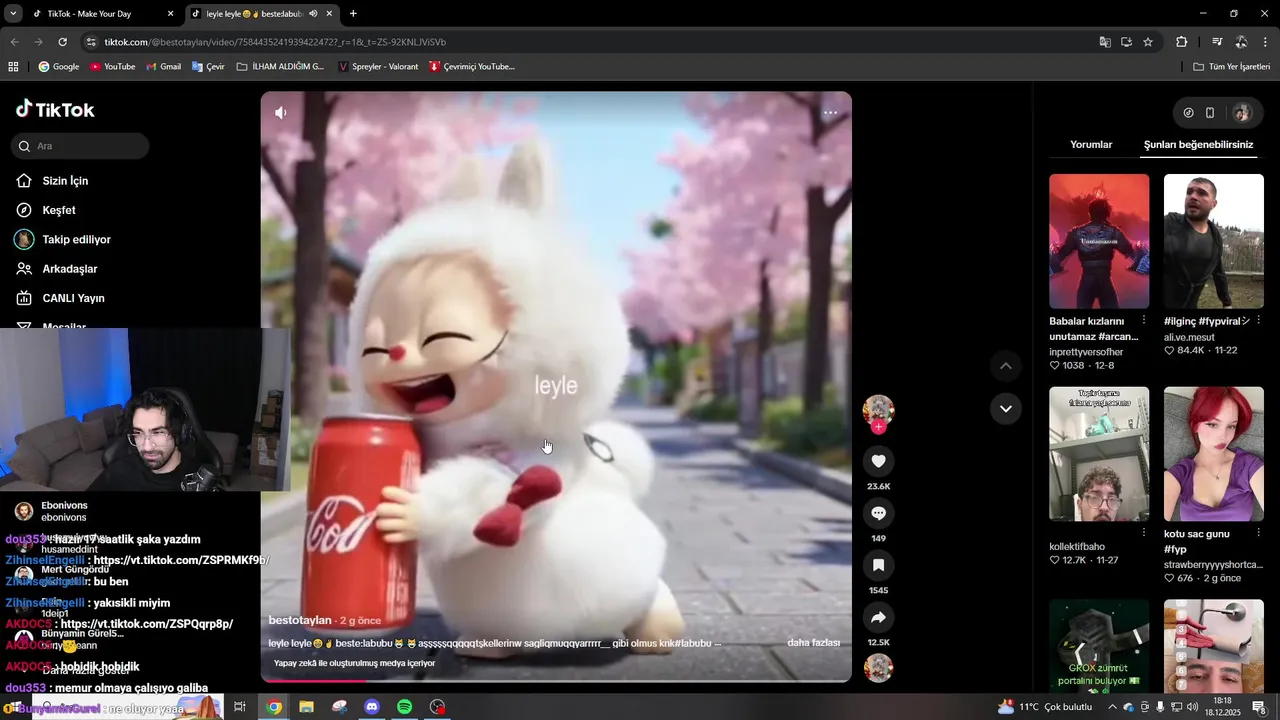Open the Chrome extensions puzzle icon
The width and height of the screenshot is (1280, 720).
(x=1181, y=42)
